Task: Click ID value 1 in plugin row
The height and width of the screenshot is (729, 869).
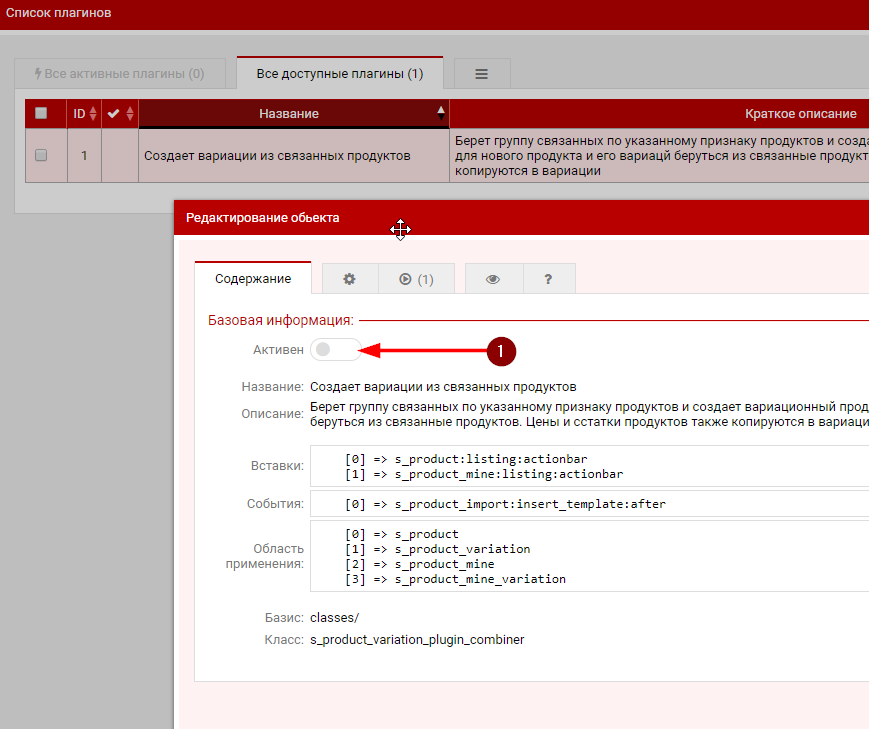Action: pyautogui.click(x=84, y=155)
